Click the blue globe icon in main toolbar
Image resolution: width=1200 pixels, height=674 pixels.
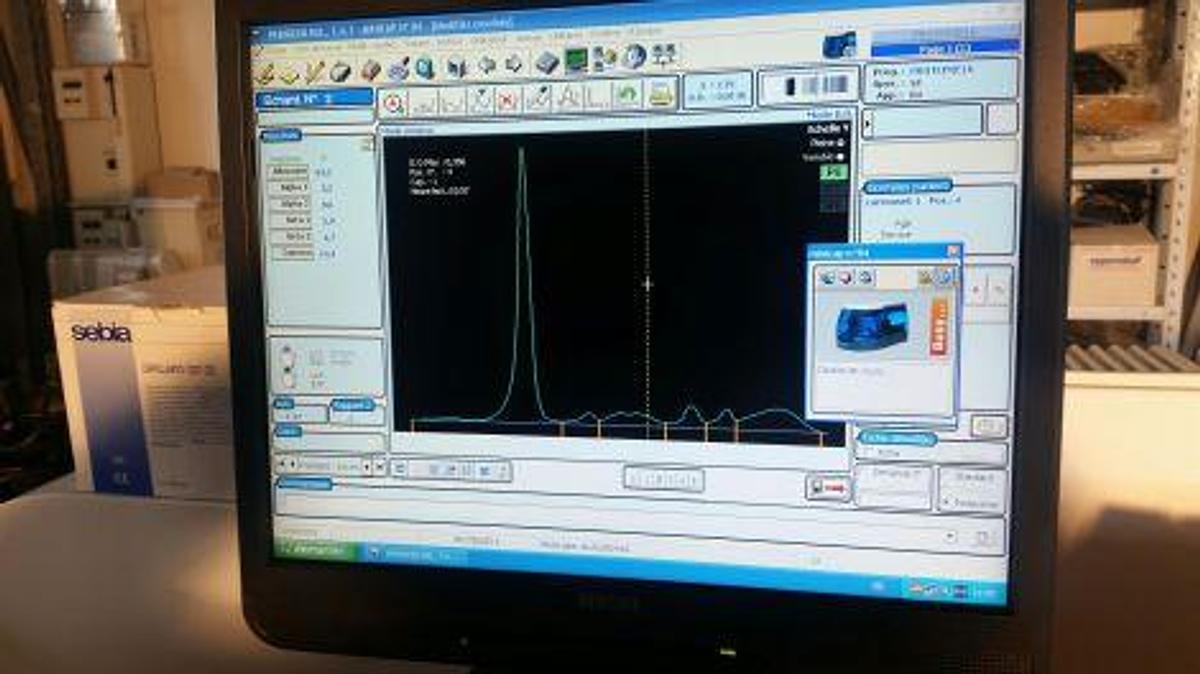point(634,57)
